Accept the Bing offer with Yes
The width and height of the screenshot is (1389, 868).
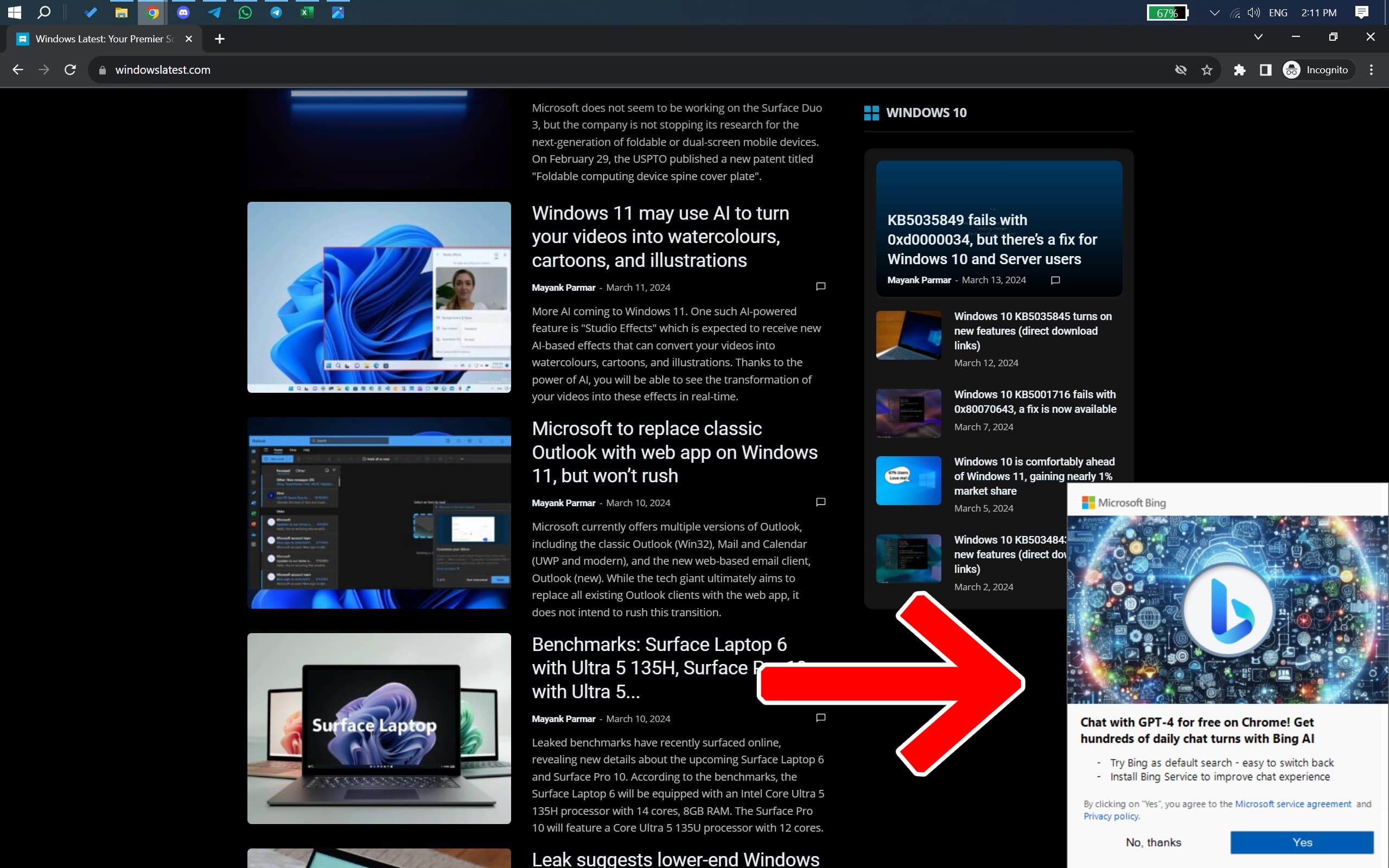tap(1302, 842)
